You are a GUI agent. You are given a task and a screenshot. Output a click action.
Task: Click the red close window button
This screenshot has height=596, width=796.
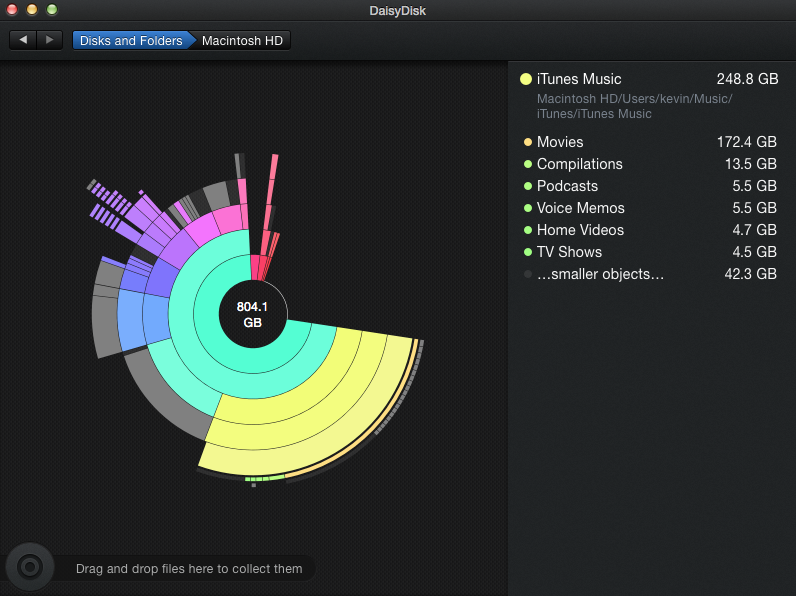coord(12,9)
